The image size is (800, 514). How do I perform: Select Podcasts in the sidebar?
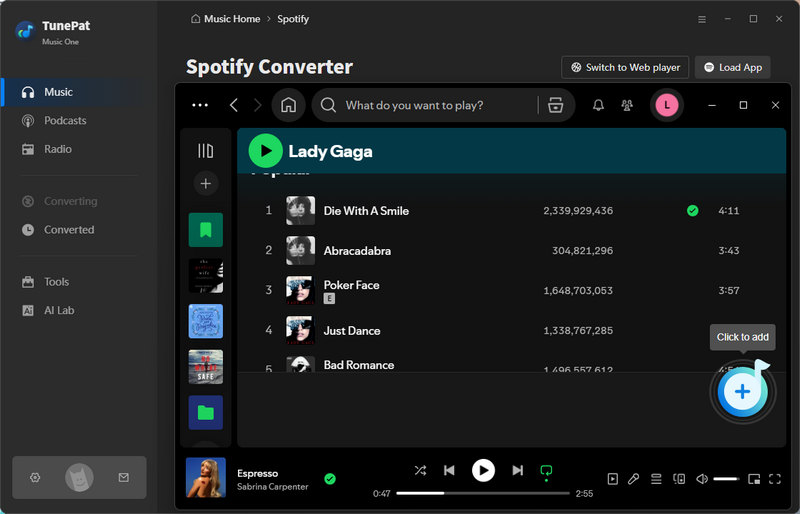tap(65, 121)
